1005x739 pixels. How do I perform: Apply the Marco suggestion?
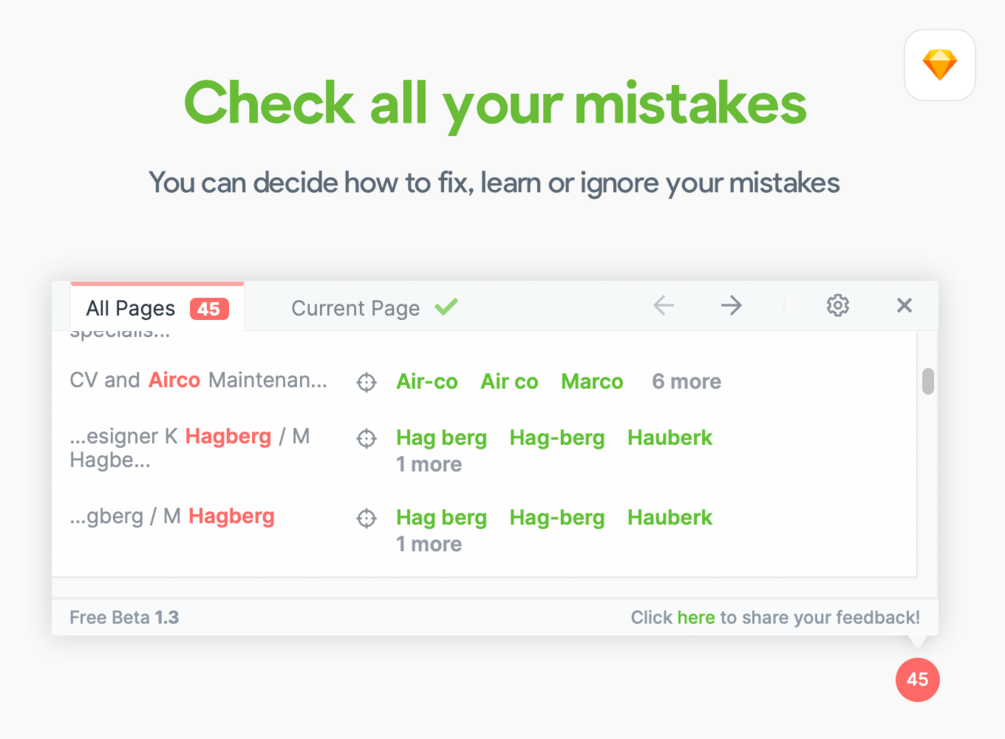pyautogui.click(x=592, y=382)
